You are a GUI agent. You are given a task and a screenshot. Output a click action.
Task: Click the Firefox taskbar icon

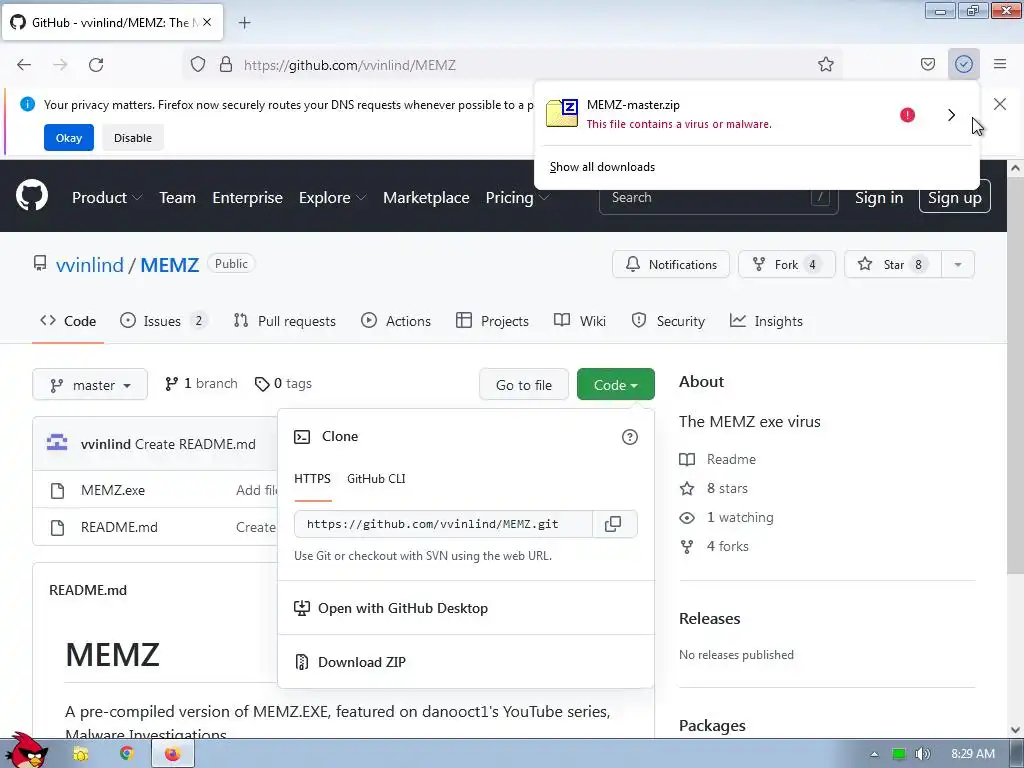172,754
